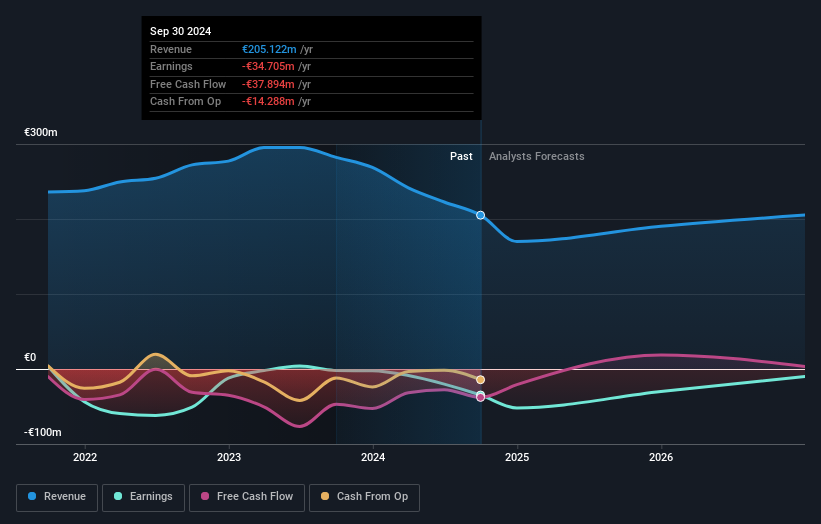
Task: Toggle the Earnings series legend button
Action: pos(143,497)
